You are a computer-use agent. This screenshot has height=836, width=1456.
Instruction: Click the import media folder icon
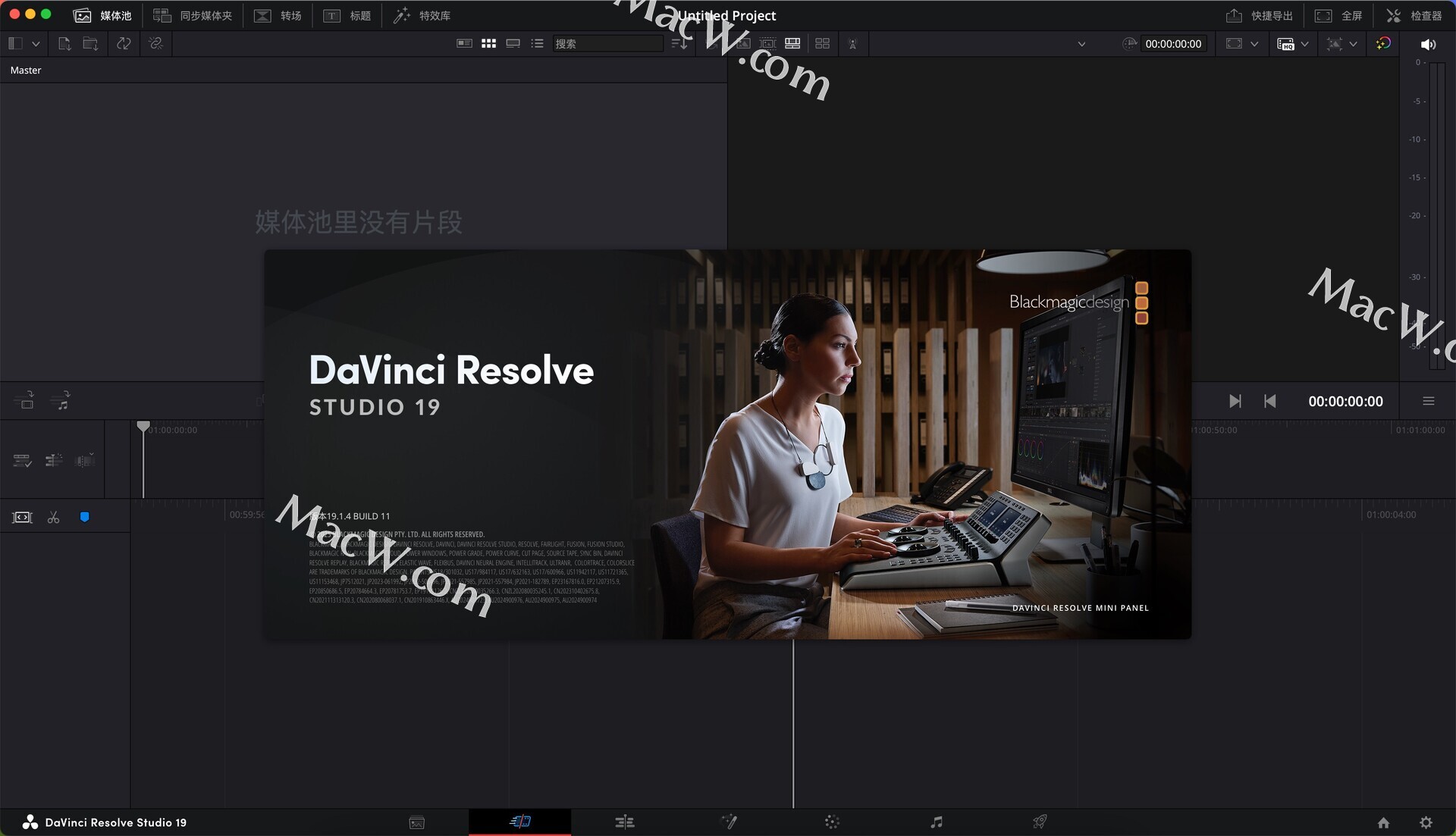(90, 43)
